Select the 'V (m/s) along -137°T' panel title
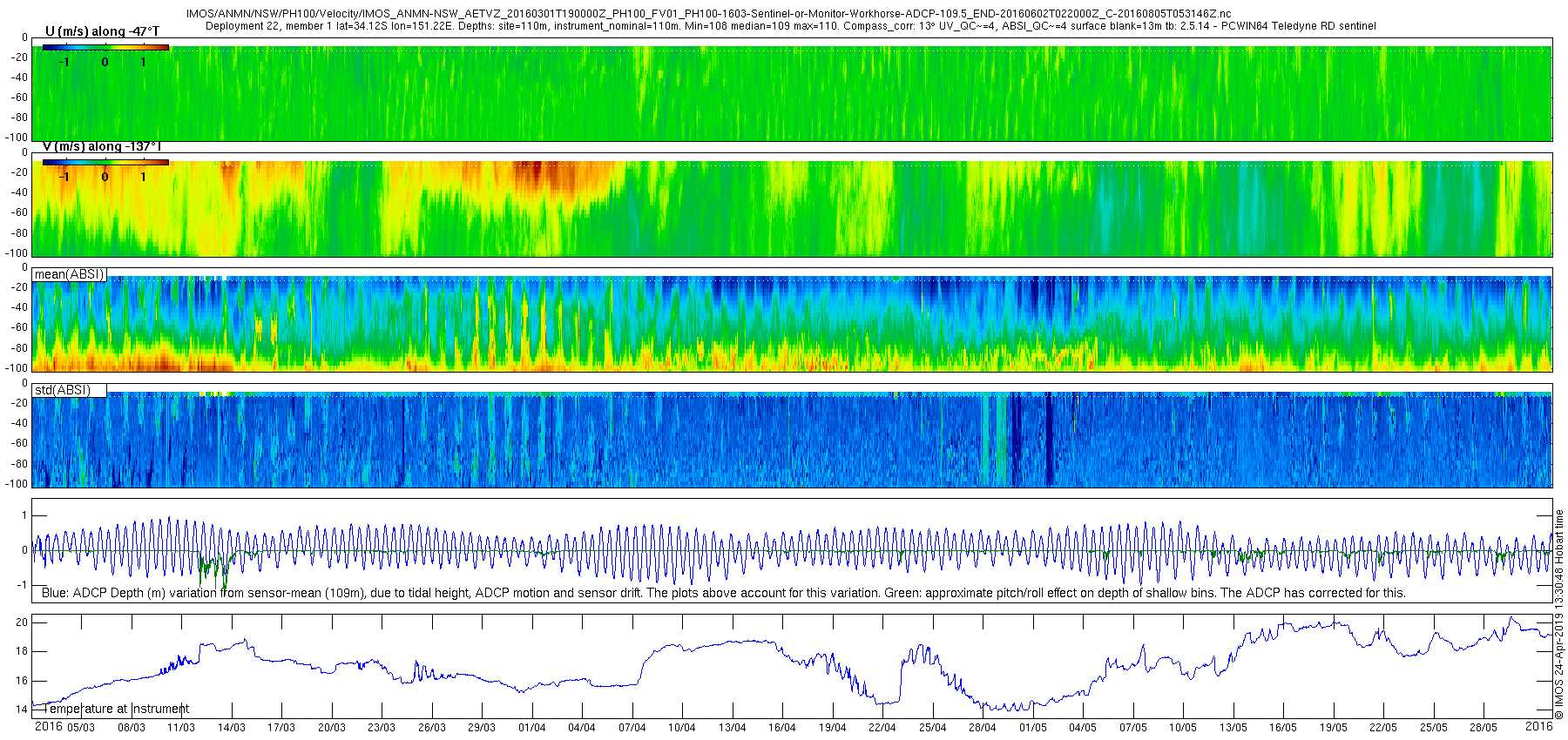Viewport: 1568px width, 740px height. click(102, 146)
